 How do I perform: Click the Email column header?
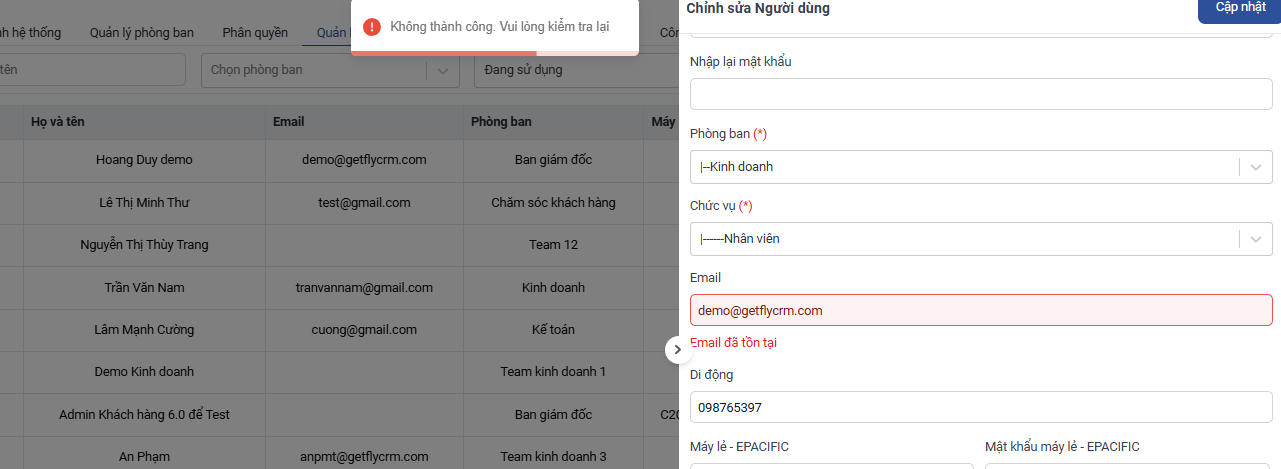[288, 122]
